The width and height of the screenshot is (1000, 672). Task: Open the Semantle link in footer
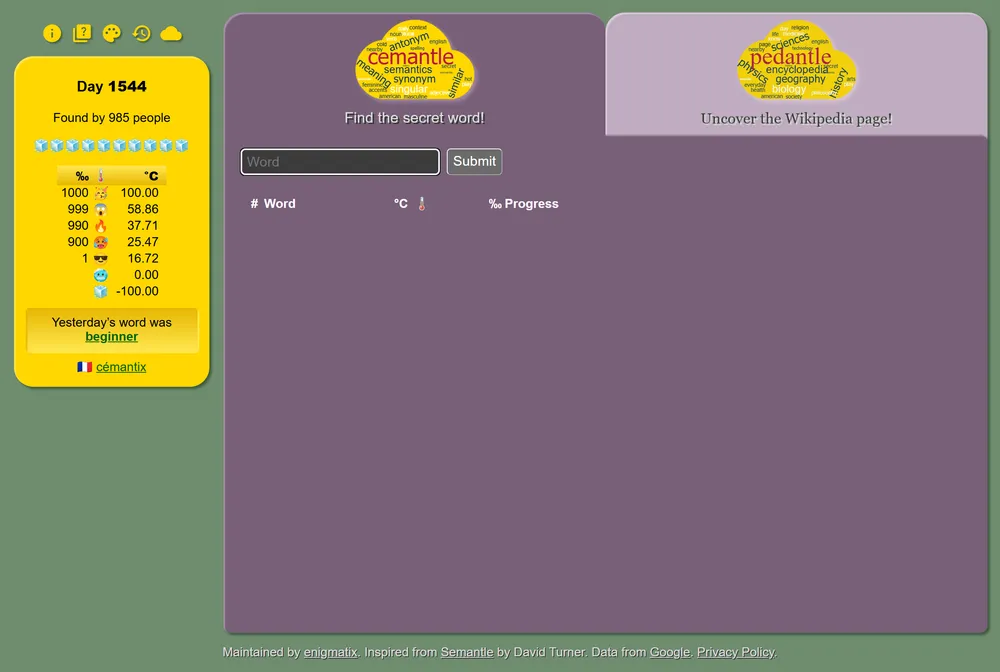(x=467, y=652)
